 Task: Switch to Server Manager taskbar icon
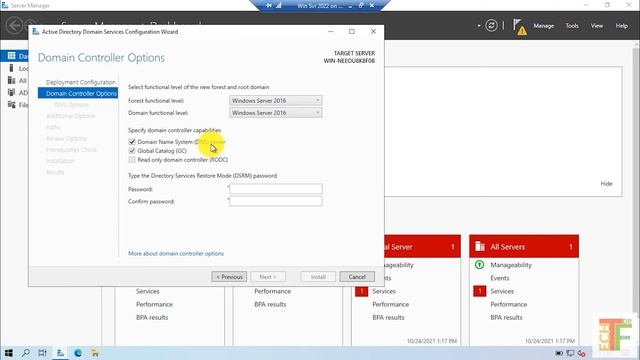(x=60, y=353)
